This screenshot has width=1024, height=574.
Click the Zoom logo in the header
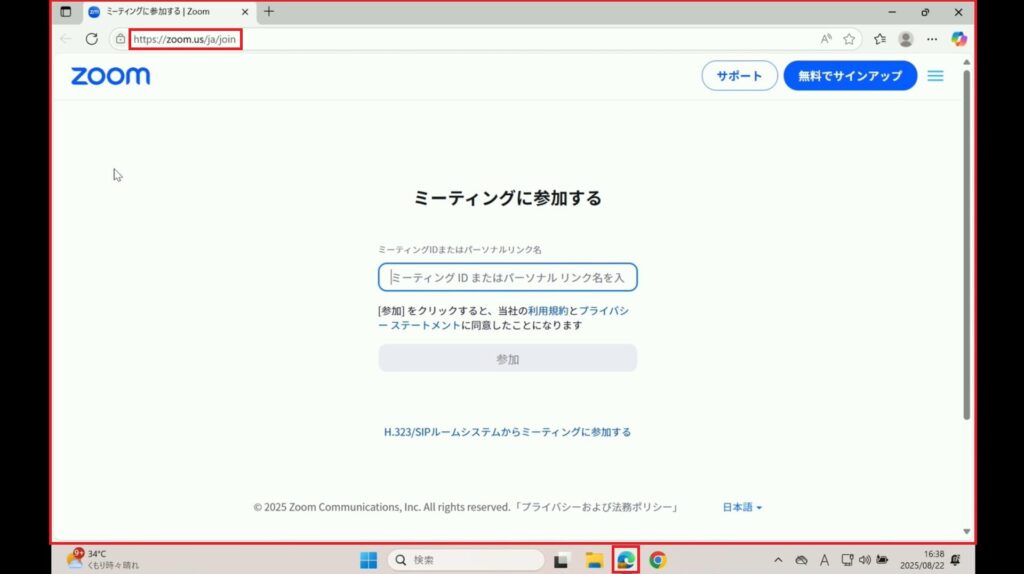110,76
